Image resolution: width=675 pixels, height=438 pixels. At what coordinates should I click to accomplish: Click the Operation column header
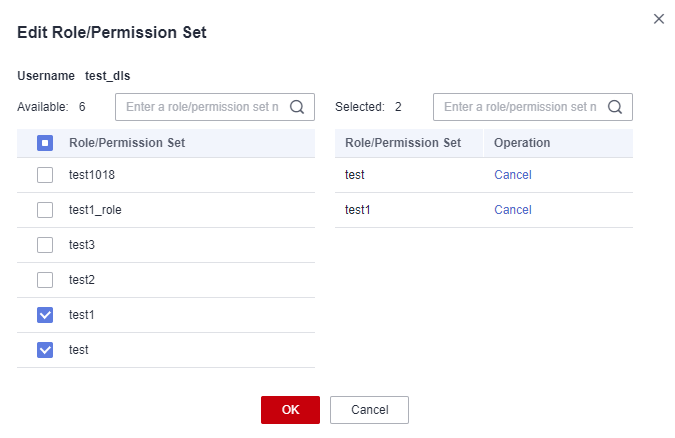pyautogui.click(x=522, y=143)
